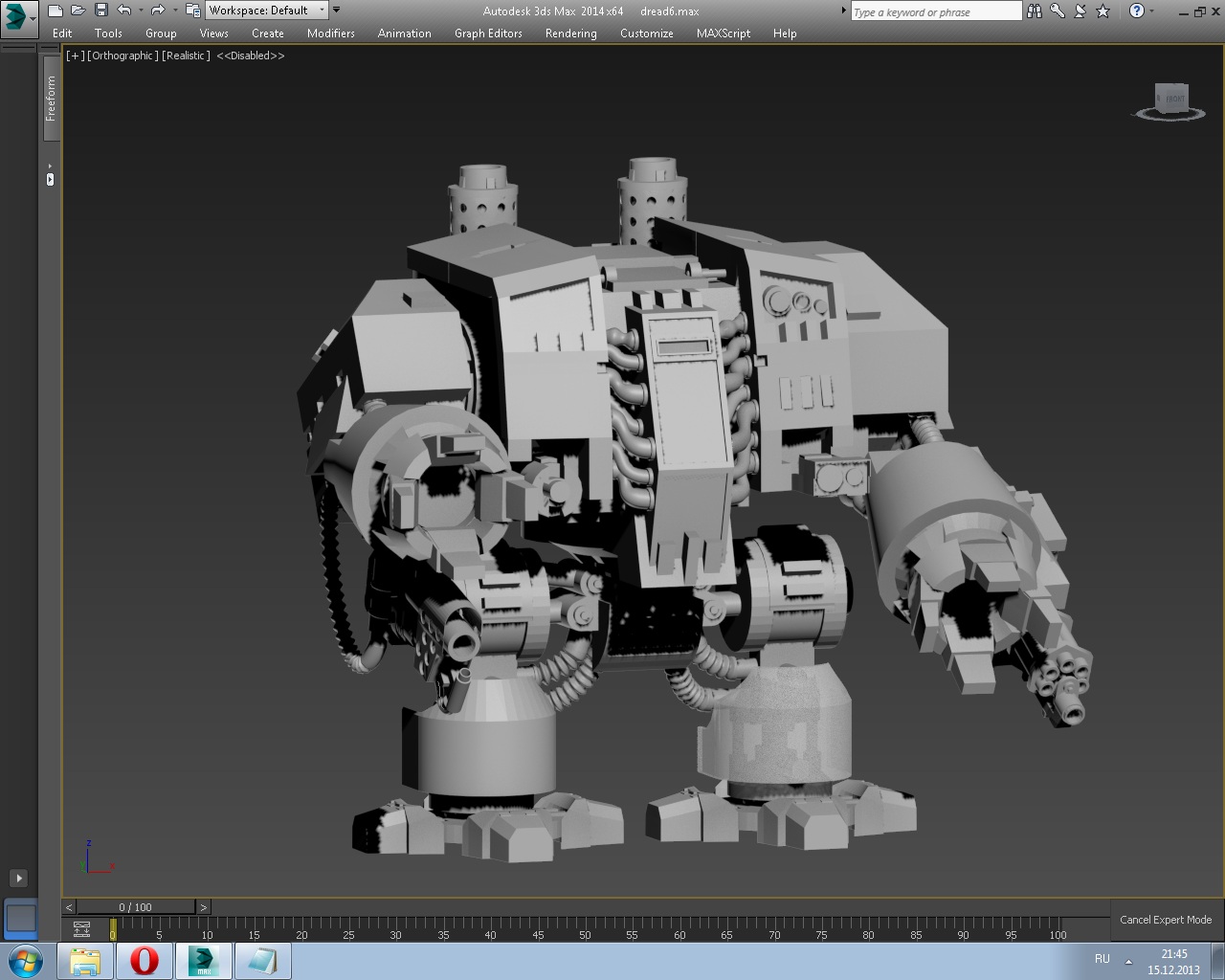Create a new scene file

pos(56,11)
